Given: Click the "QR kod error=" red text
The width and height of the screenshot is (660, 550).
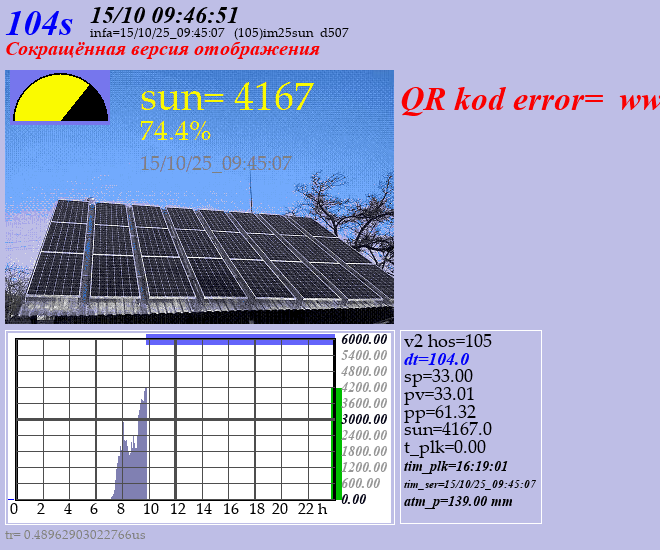Looking at the screenshot, I should click(x=503, y=99).
